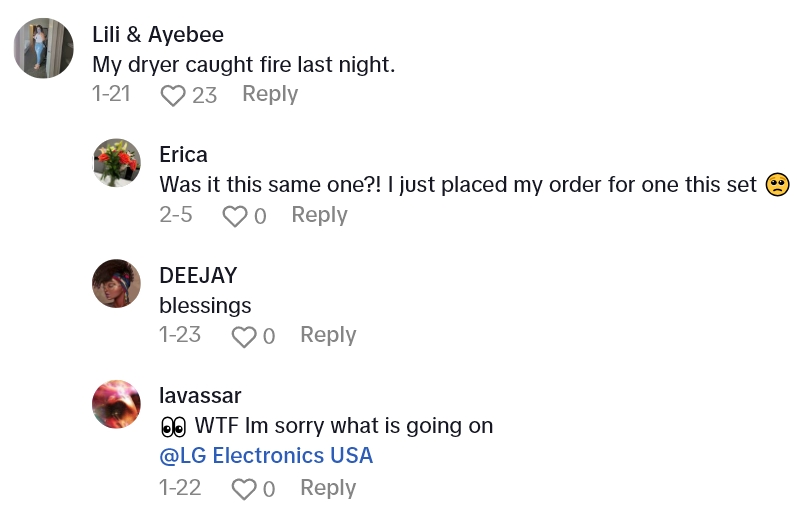Image resolution: width=797 pixels, height=516 pixels.
Task: Like Erica's reply with heart icon
Action: point(234,216)
